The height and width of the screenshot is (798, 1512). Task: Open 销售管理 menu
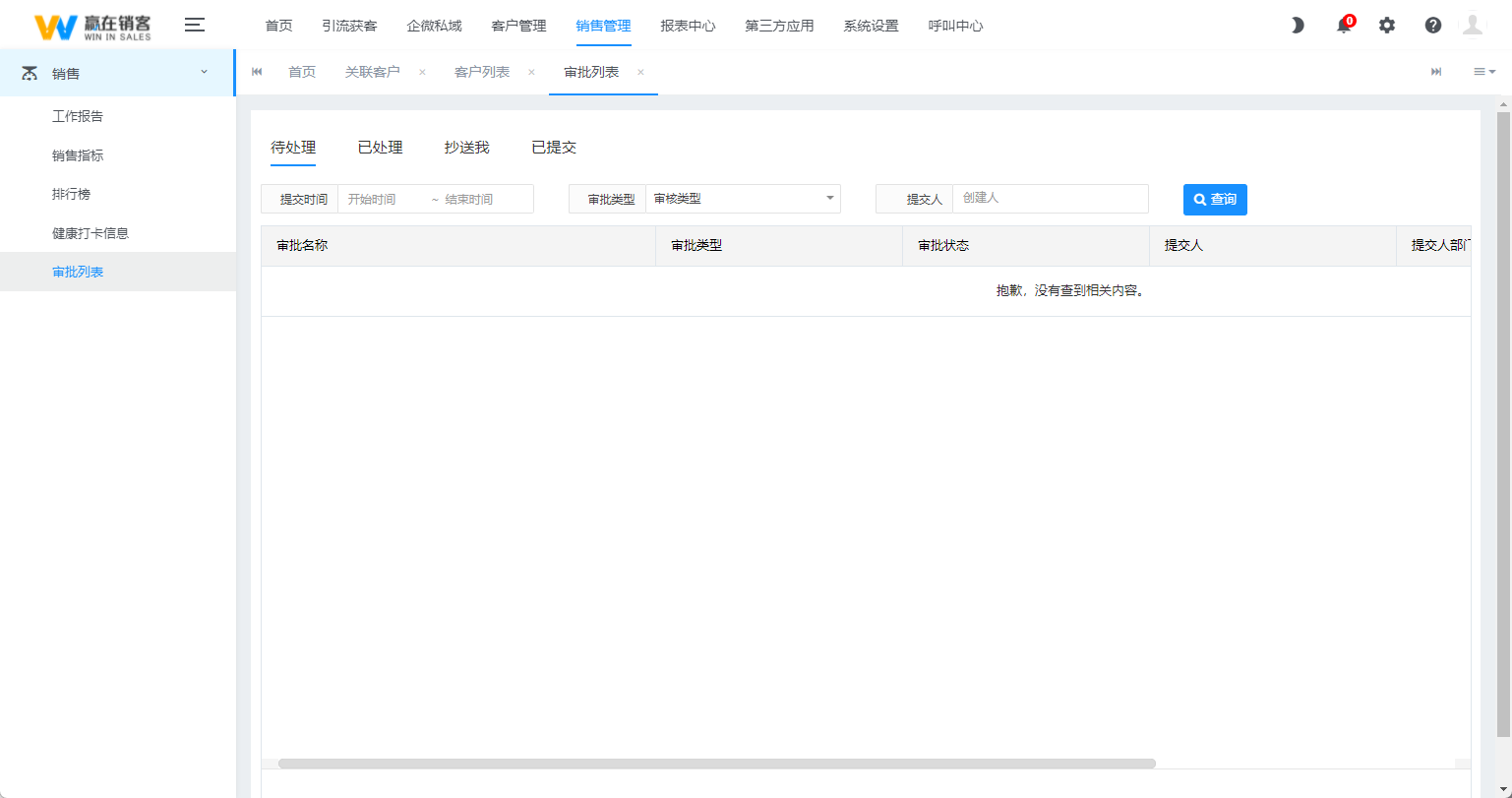point(604,26)
